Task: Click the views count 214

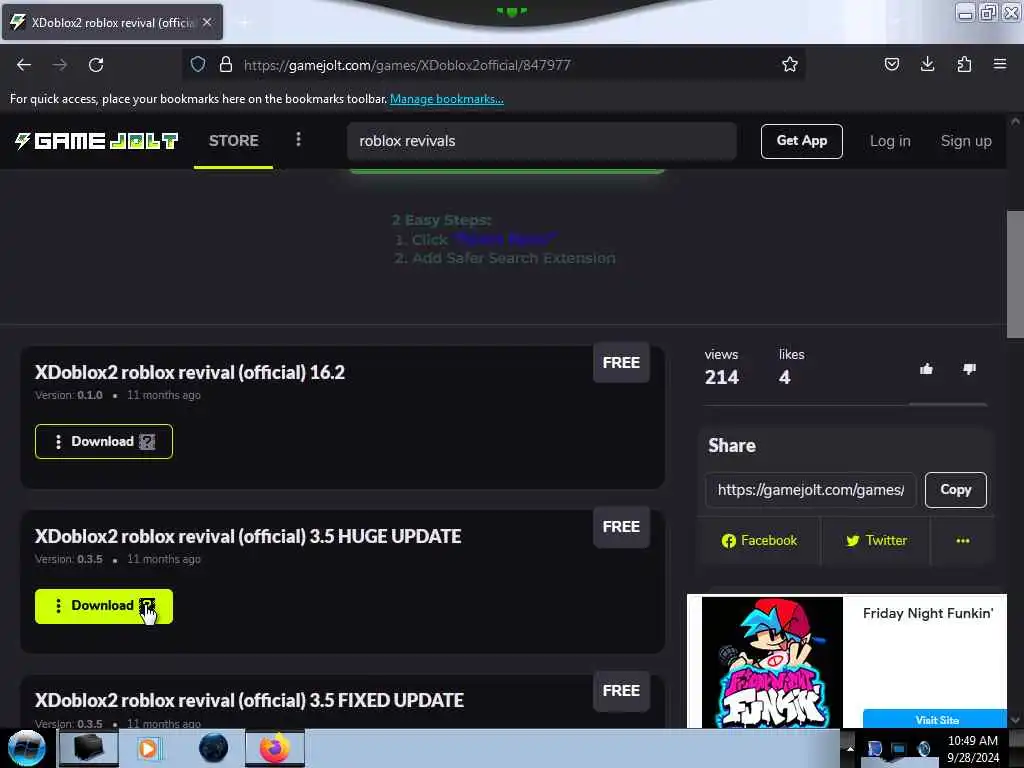Action: tap(722, 377)
